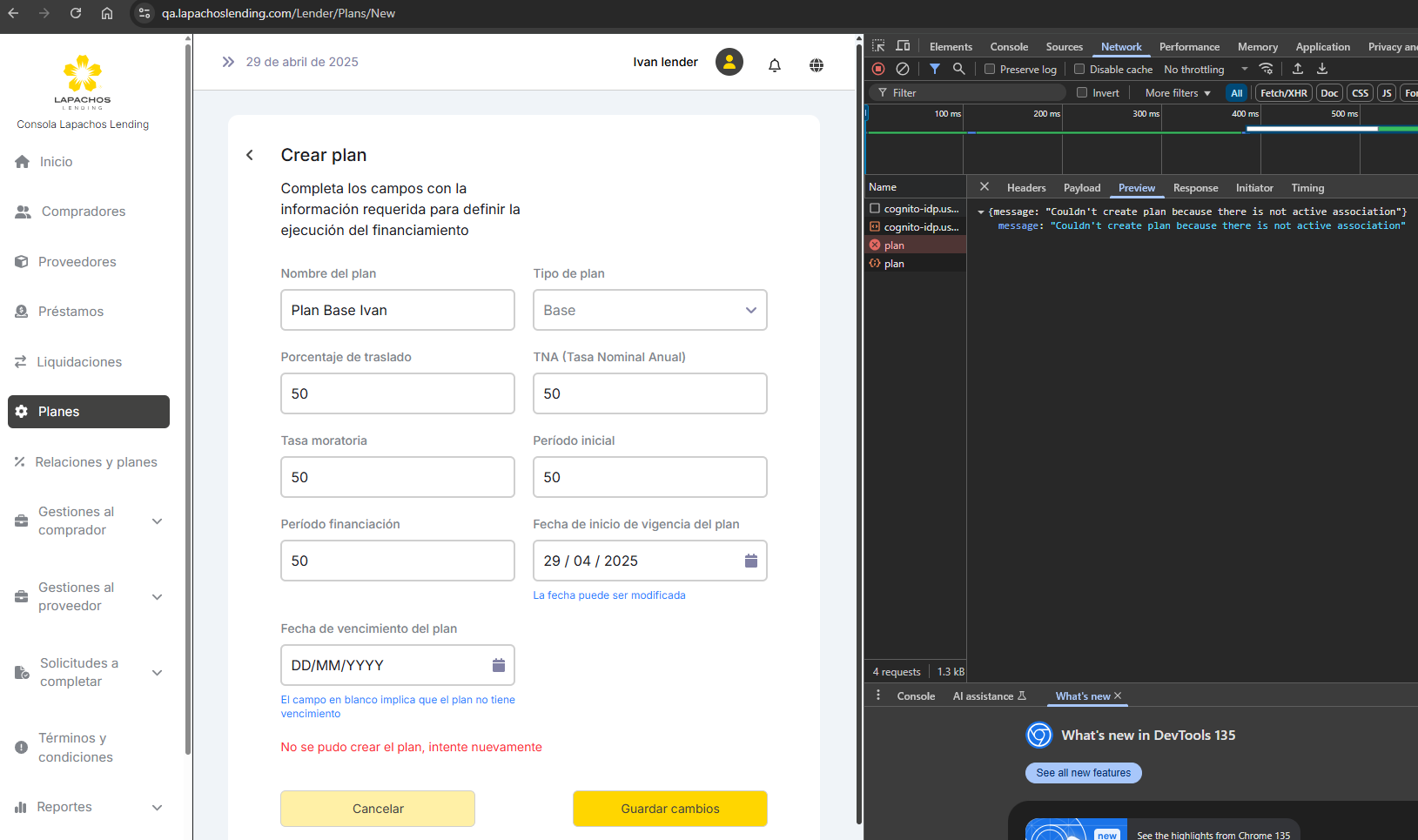Click the back arrow beside Crear plan

tap(250, 155)
